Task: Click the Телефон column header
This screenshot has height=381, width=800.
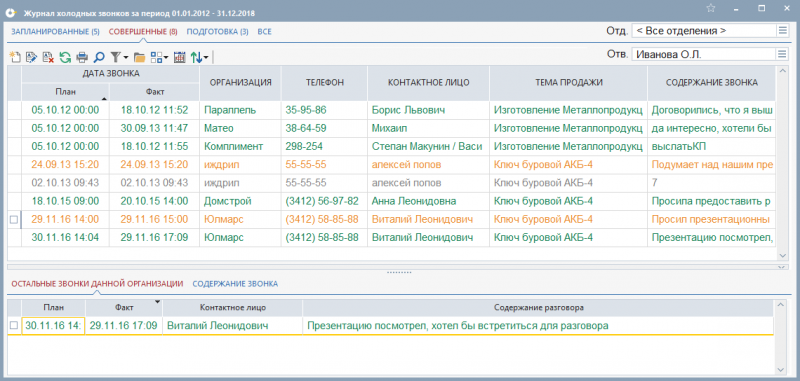Action: (x=324, y=82)
